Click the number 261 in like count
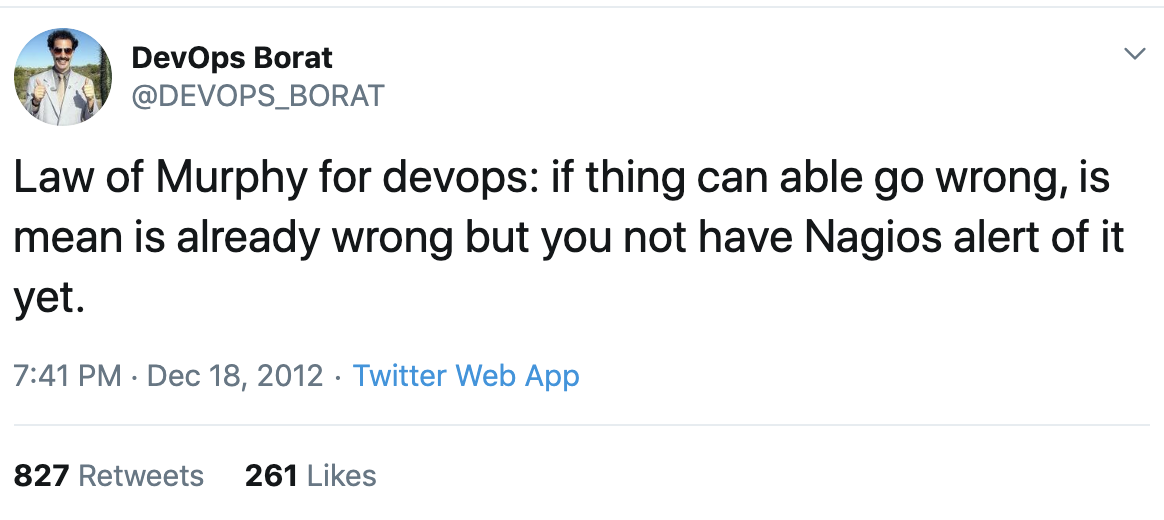 click(x=271, y=475)
